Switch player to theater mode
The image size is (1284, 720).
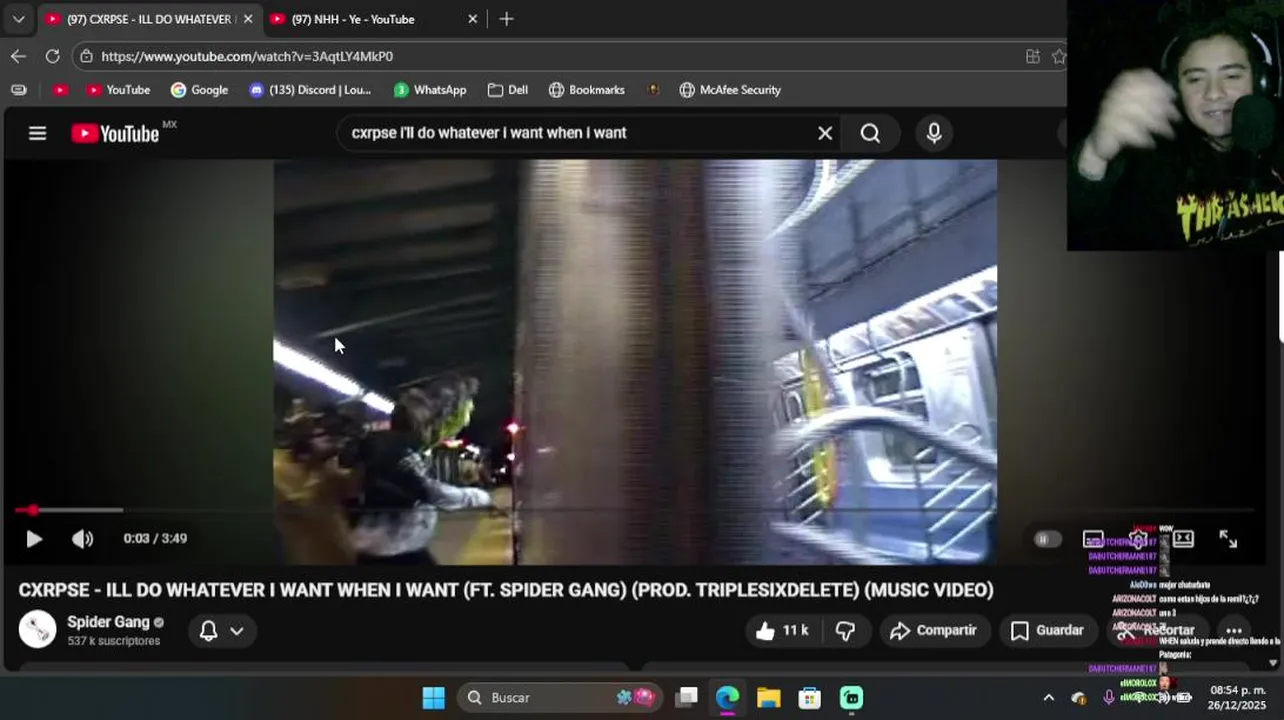(x=1183, y=539)
